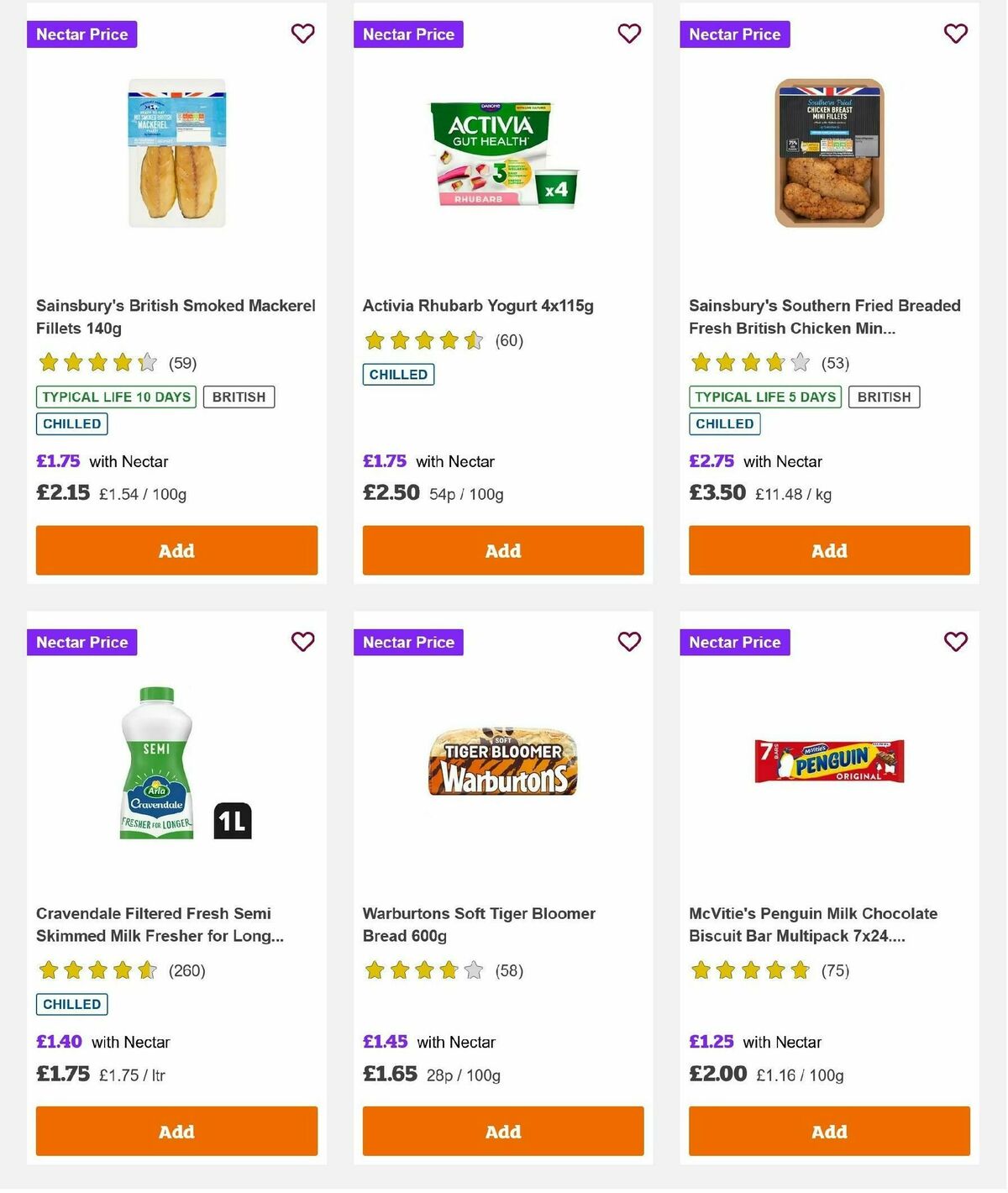1008x1193 pixels.
Task: Open the Activia Rhubarb Yogurt product page
Action: 476,305
